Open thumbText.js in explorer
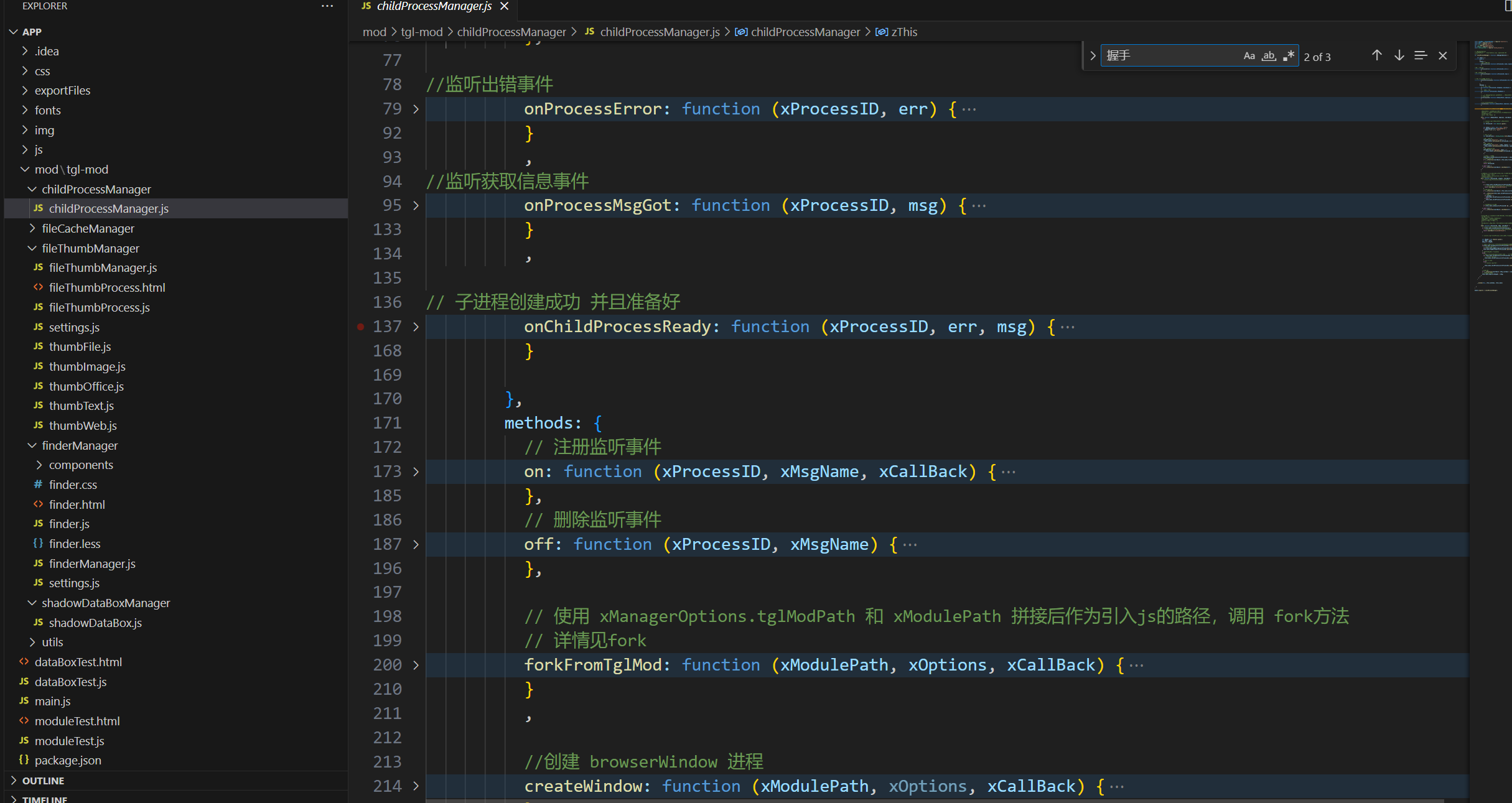The width and height of the screenshot is (1512, 803). tap(81, 406)
